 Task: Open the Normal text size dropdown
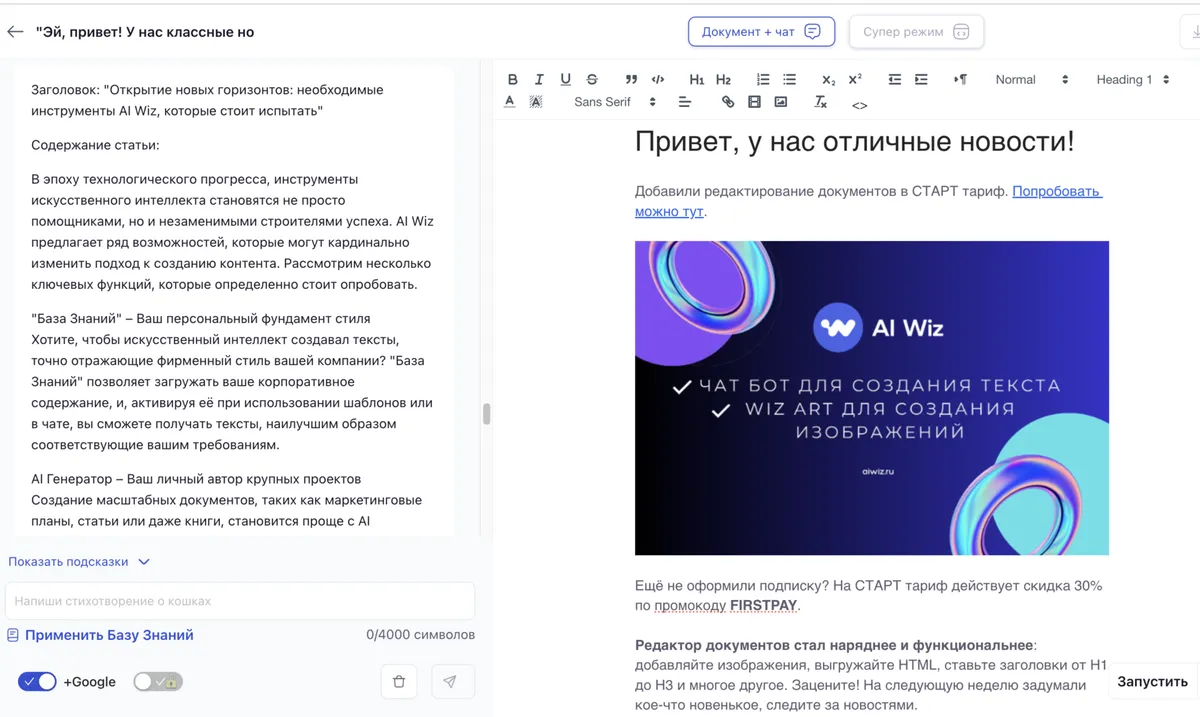[1031, 79]
